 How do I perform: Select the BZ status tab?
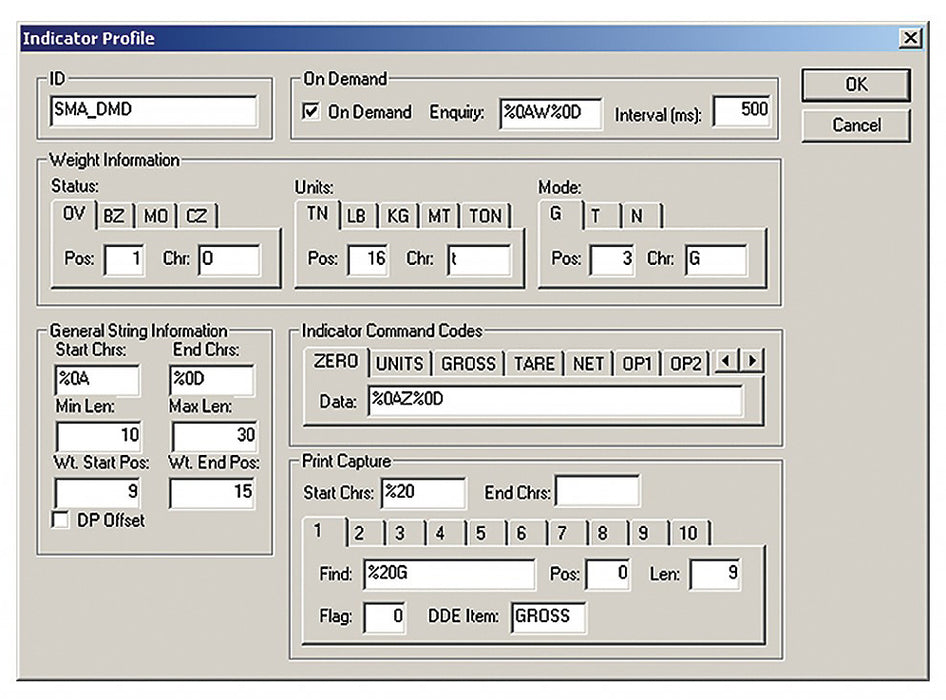click(x=112, y=215)
